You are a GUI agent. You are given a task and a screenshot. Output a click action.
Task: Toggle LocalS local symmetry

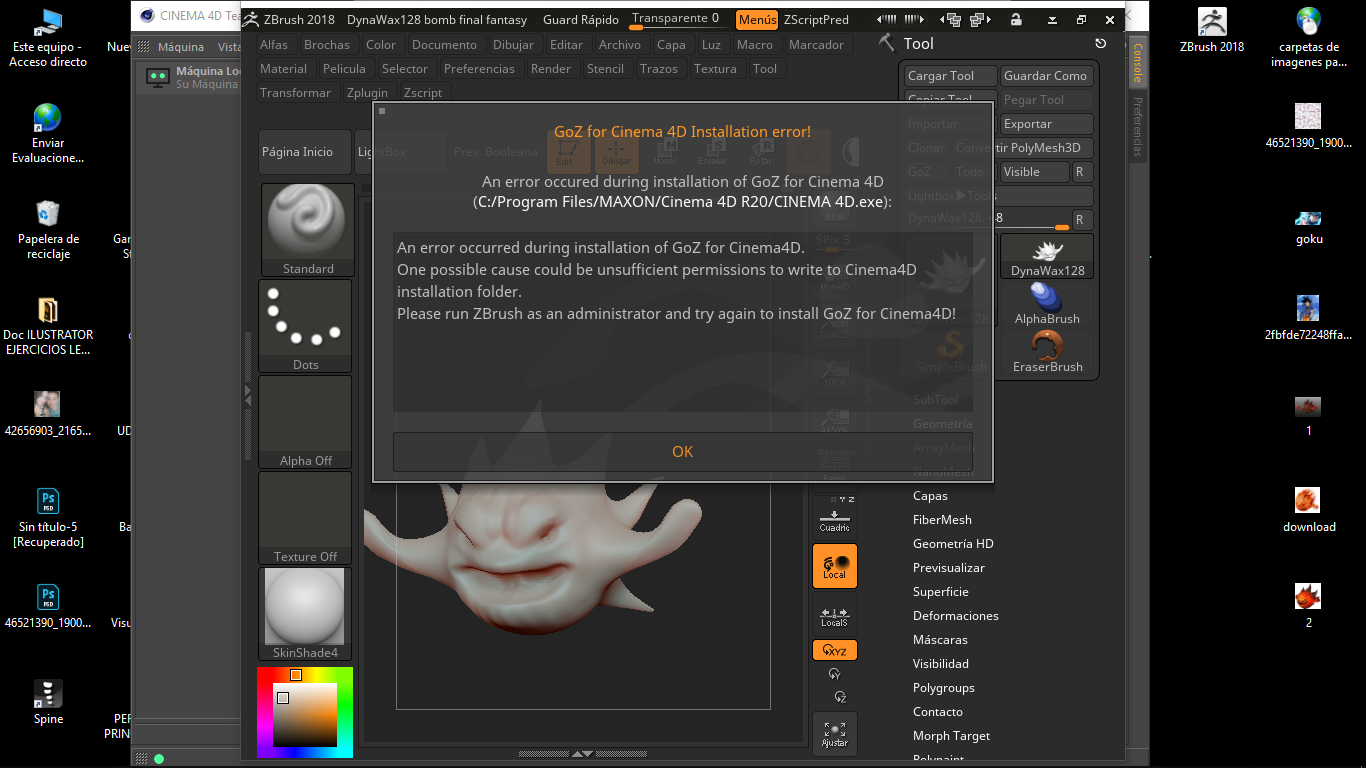835,614
